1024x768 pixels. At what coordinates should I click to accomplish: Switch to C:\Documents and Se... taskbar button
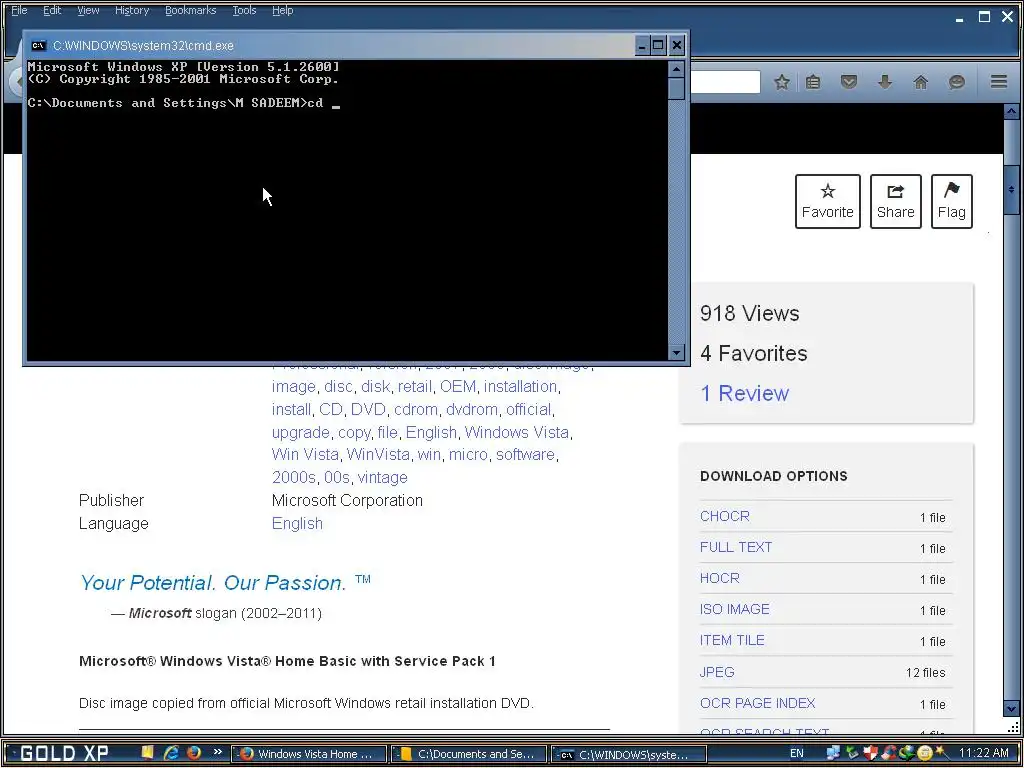(470, 754)
